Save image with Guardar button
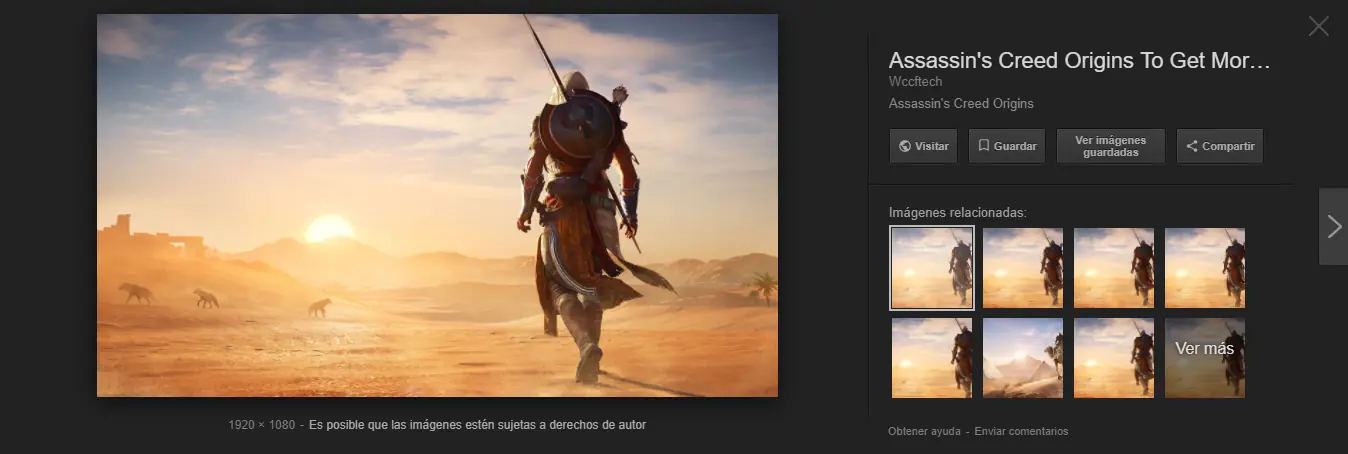The width and height of the screenshot is (1348, 454). coord(1007,146)
